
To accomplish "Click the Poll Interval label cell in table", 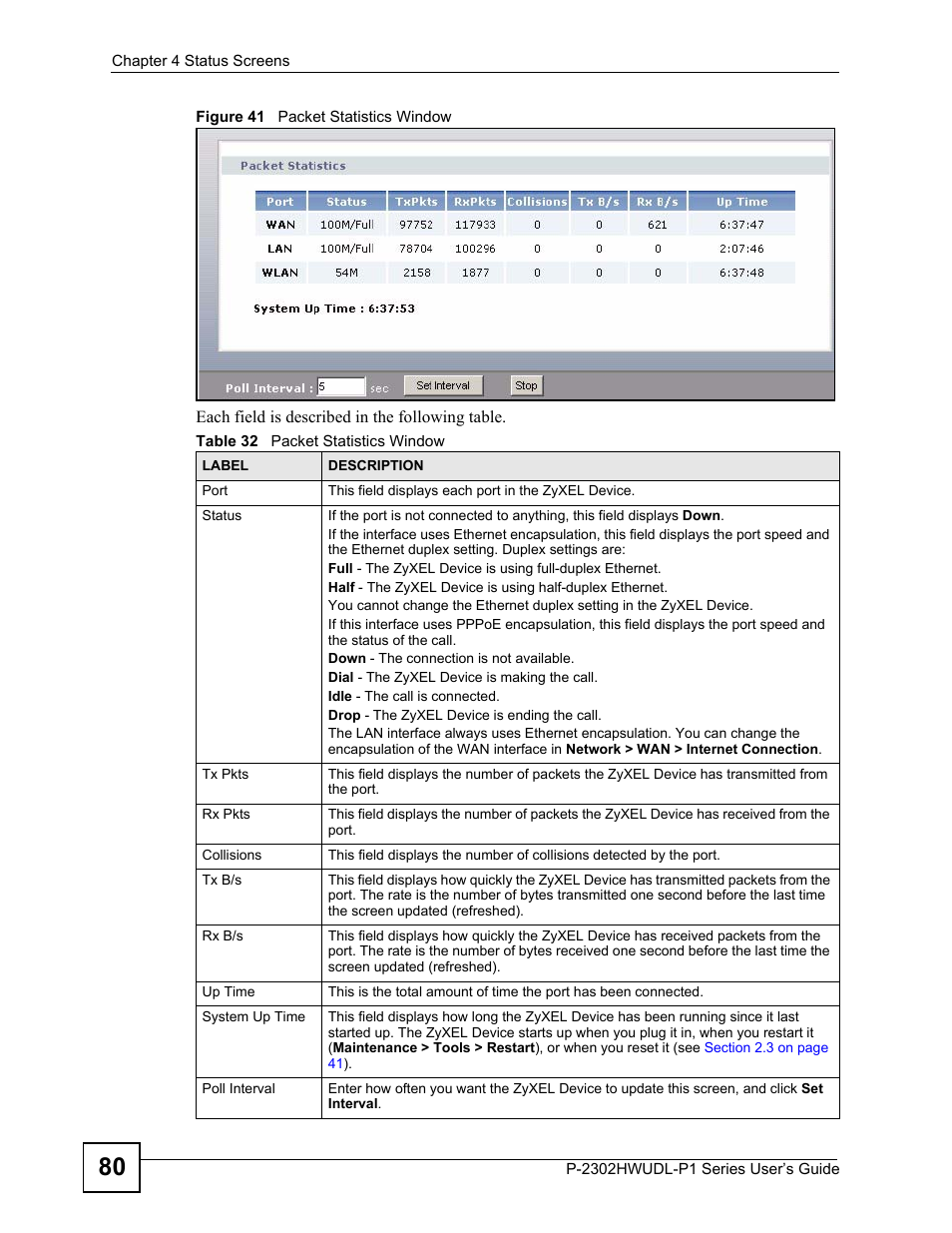I will [259, 1098].
